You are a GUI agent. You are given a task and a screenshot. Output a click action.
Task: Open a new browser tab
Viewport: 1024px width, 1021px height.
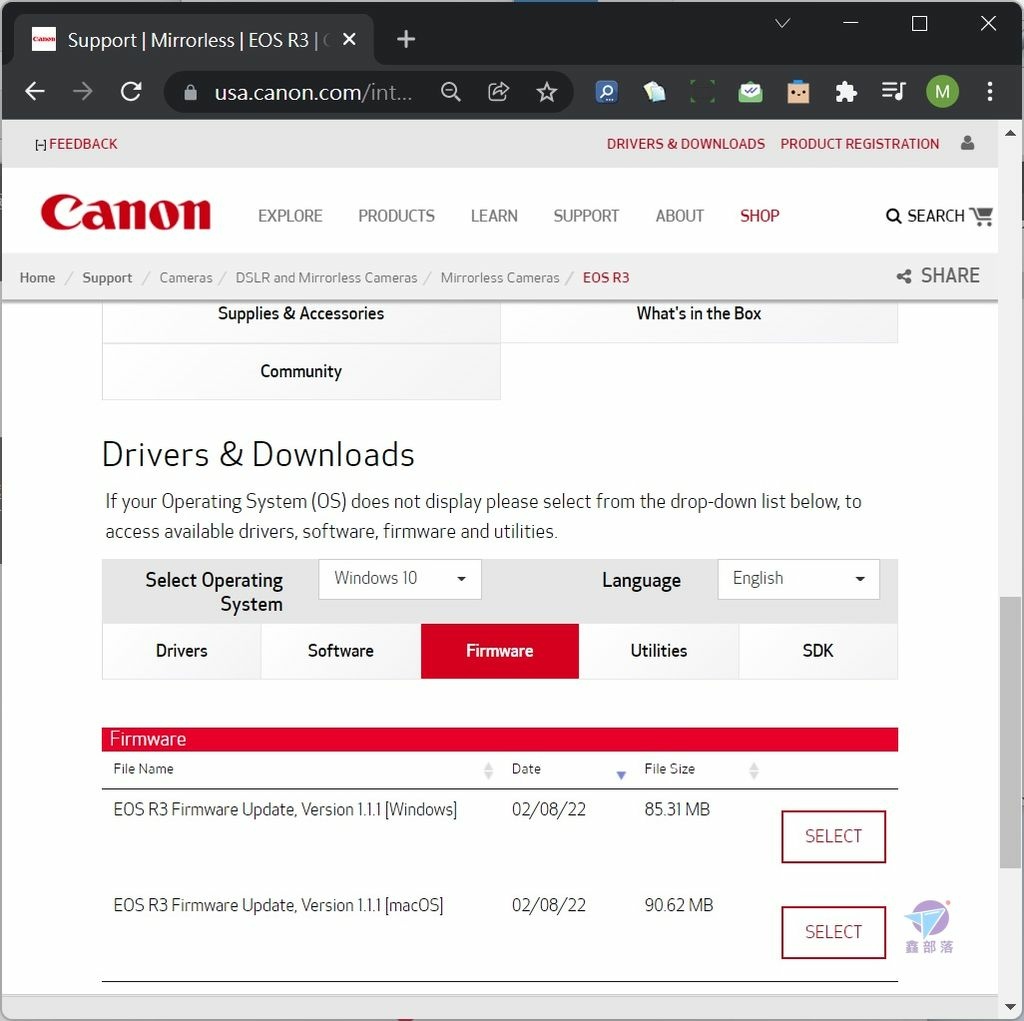tap(406, 39)
